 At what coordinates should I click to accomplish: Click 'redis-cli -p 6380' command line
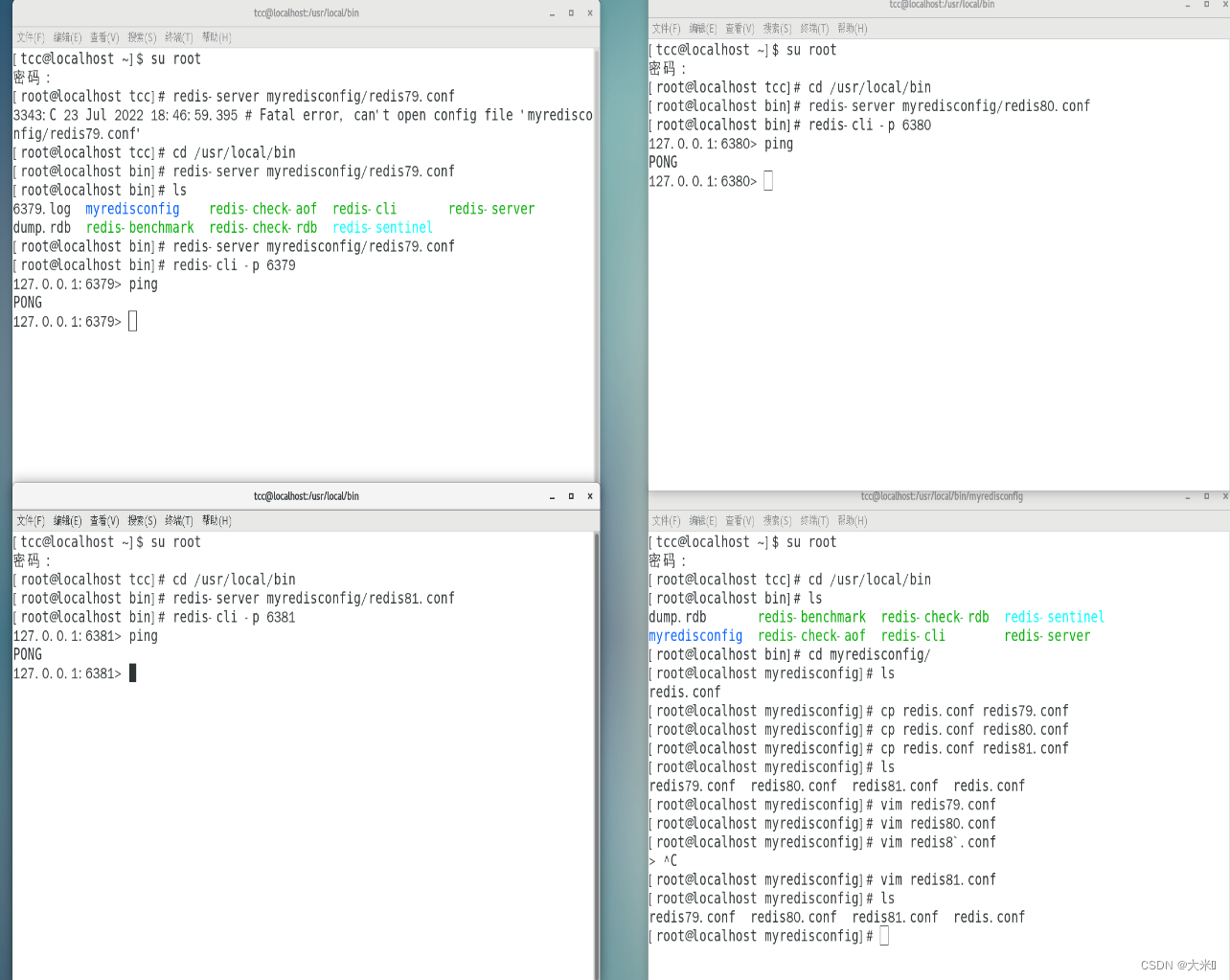coord(789,125)
